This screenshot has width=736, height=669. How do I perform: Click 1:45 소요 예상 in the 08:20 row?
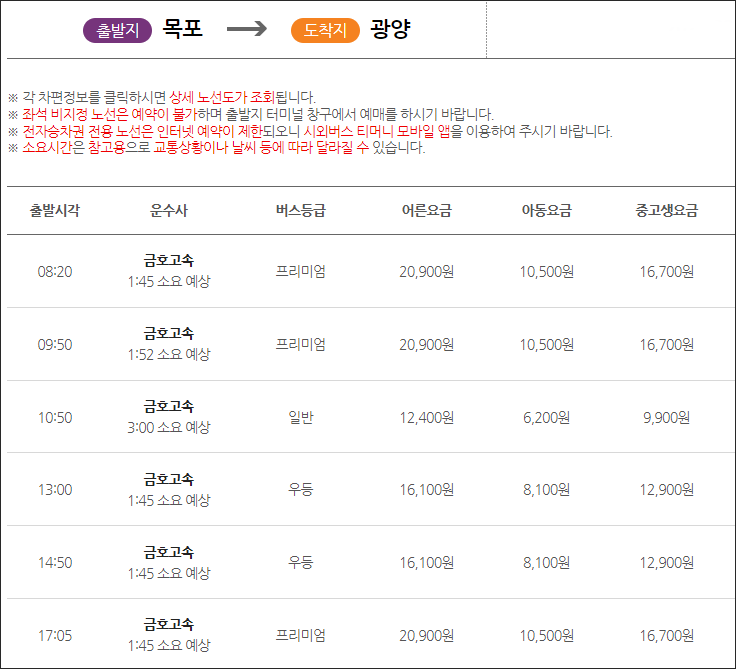[169, 281]
